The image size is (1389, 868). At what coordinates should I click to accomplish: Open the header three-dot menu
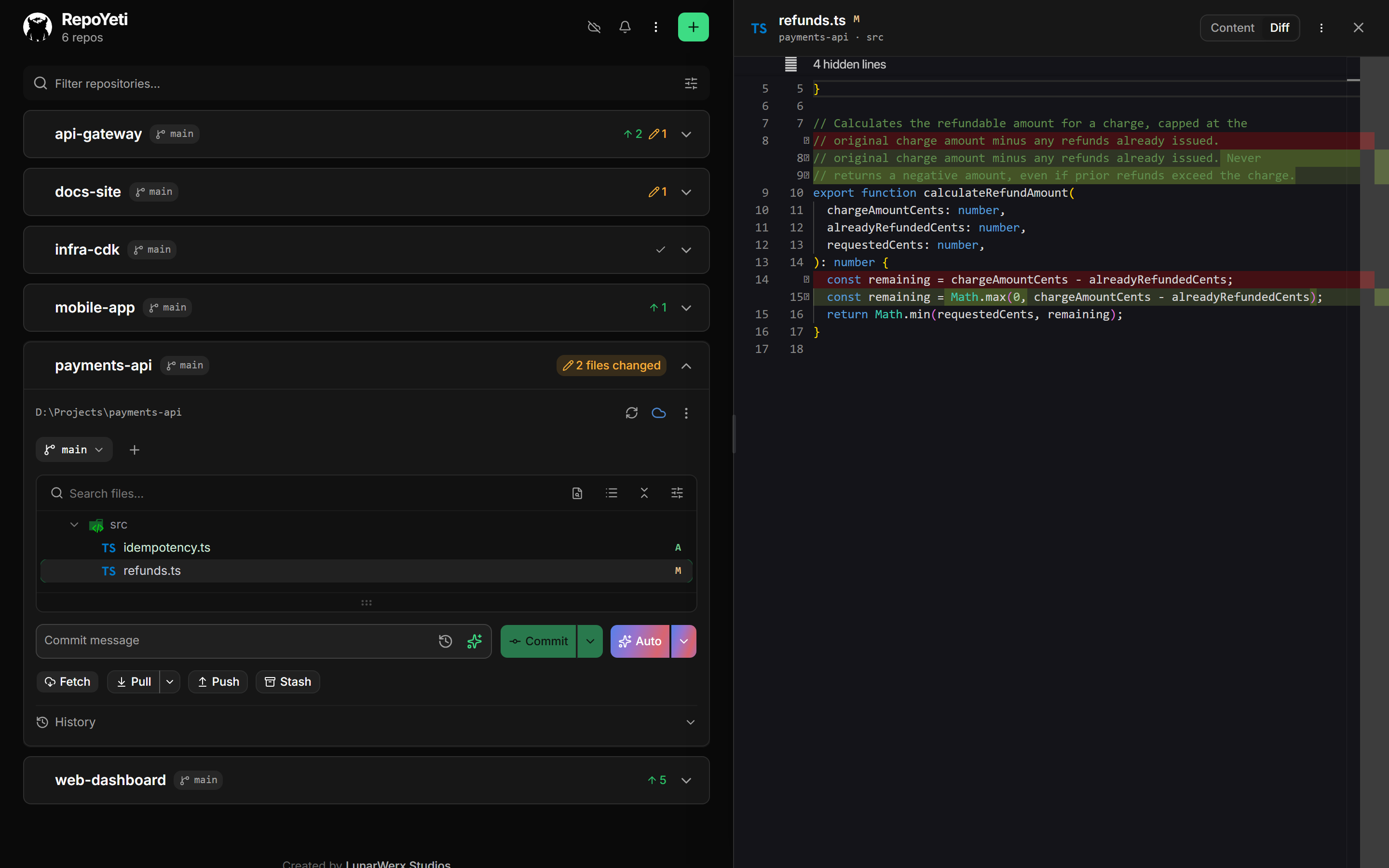(x=655, y=27)
